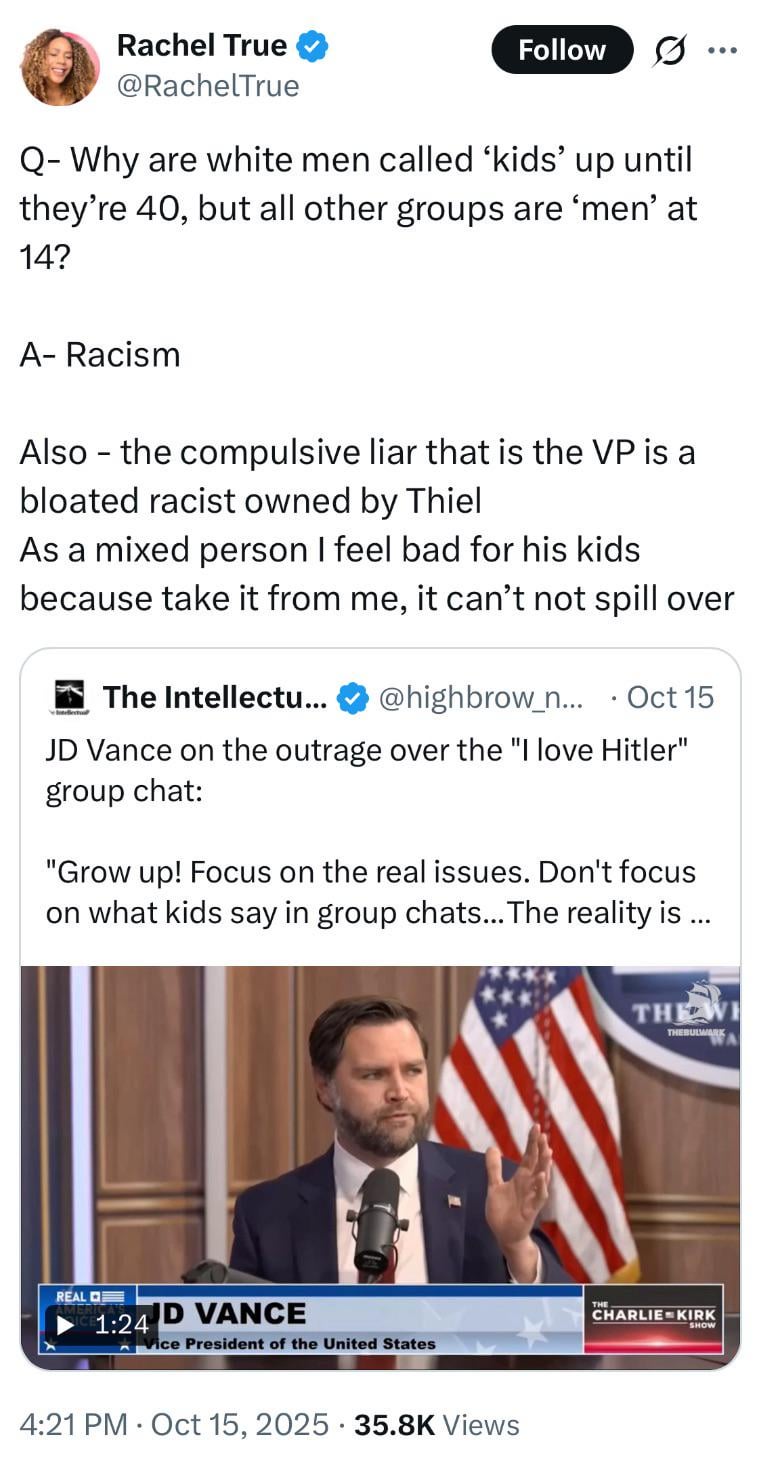
Task: Click The Intellectualist's verified badge
Action: [x=351, y=698]
